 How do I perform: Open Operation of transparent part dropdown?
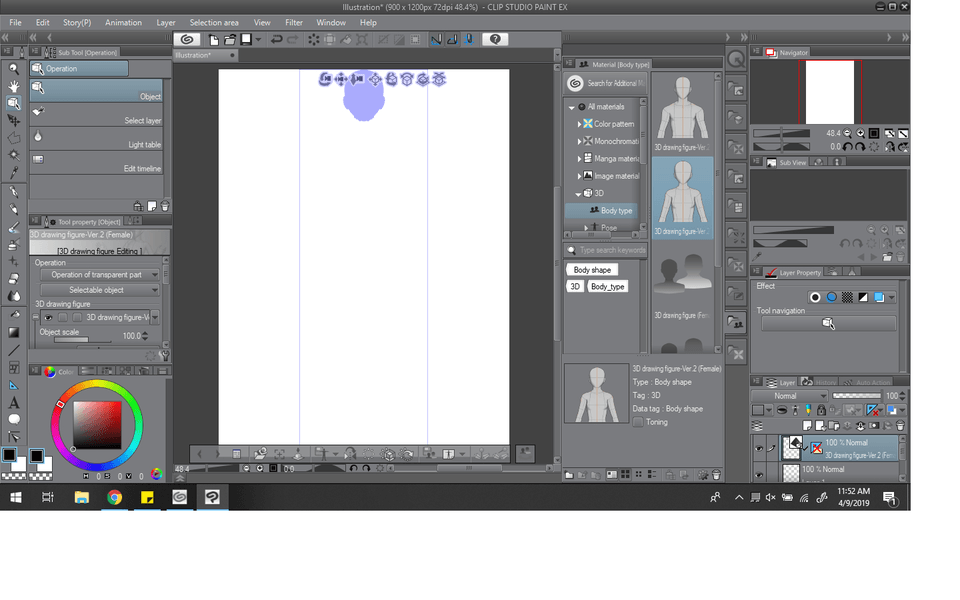[x=99, y=275]
